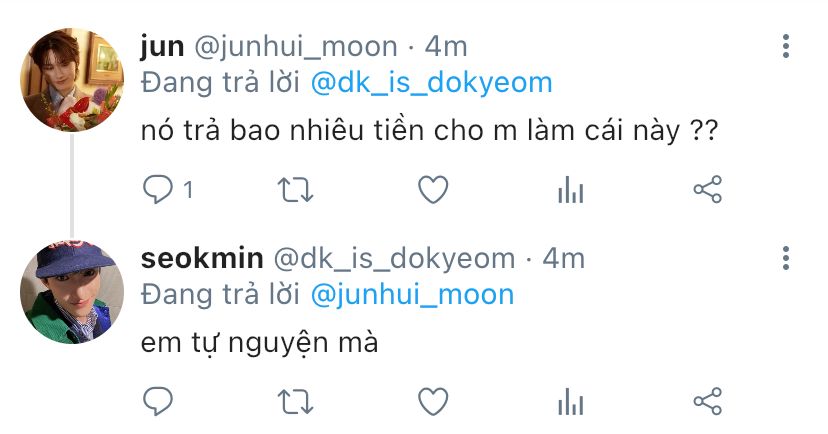828x434 pixels.
Task: Share seokmin's reply
Action: [708, 401]
